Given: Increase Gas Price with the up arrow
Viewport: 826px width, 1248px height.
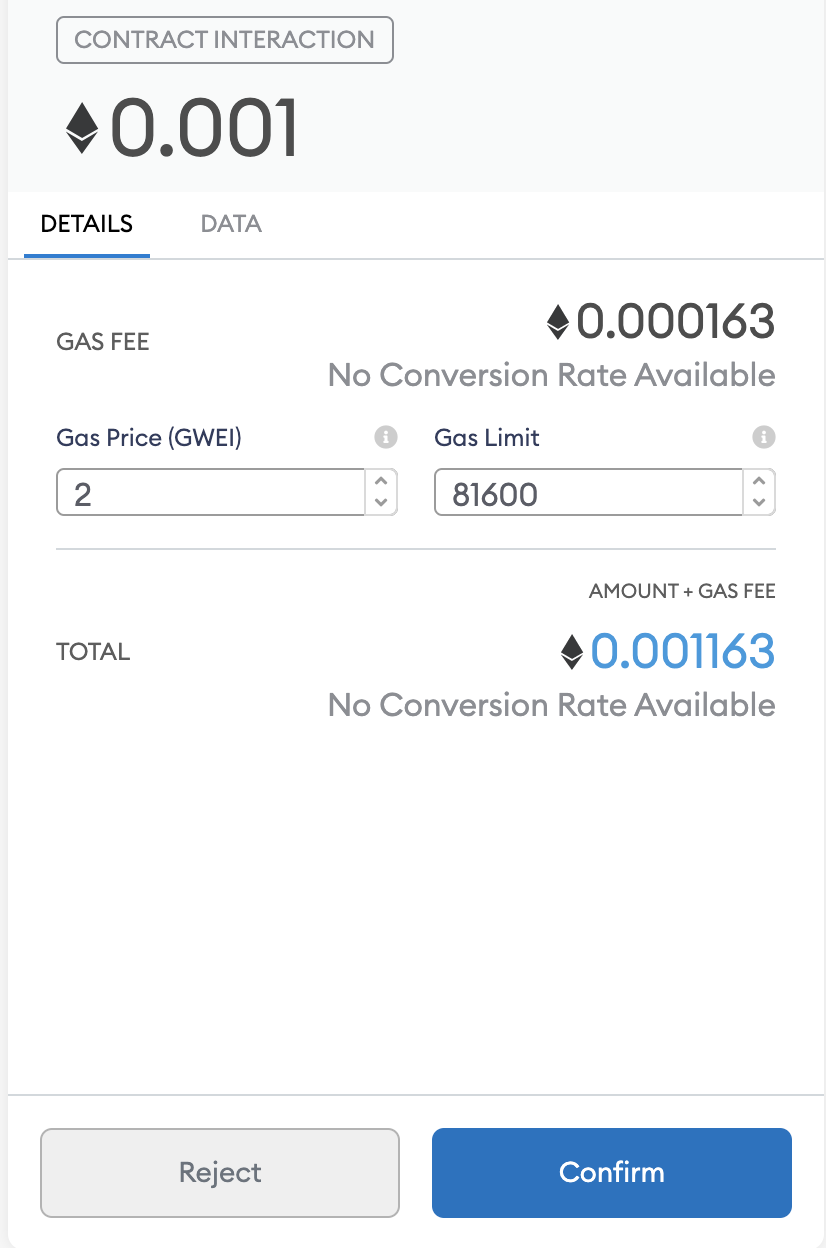Looking at the screenshot, I should click(x=380, y=481).
